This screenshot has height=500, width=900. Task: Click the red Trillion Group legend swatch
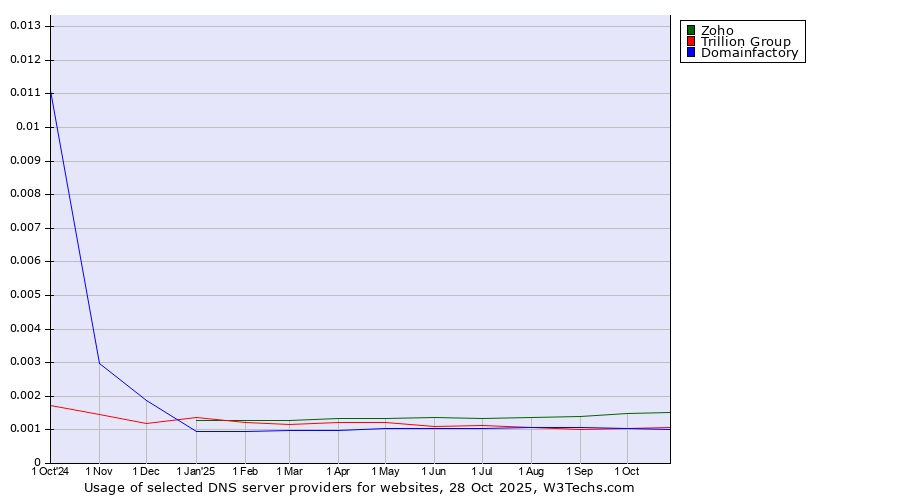[x=690, y=41]
